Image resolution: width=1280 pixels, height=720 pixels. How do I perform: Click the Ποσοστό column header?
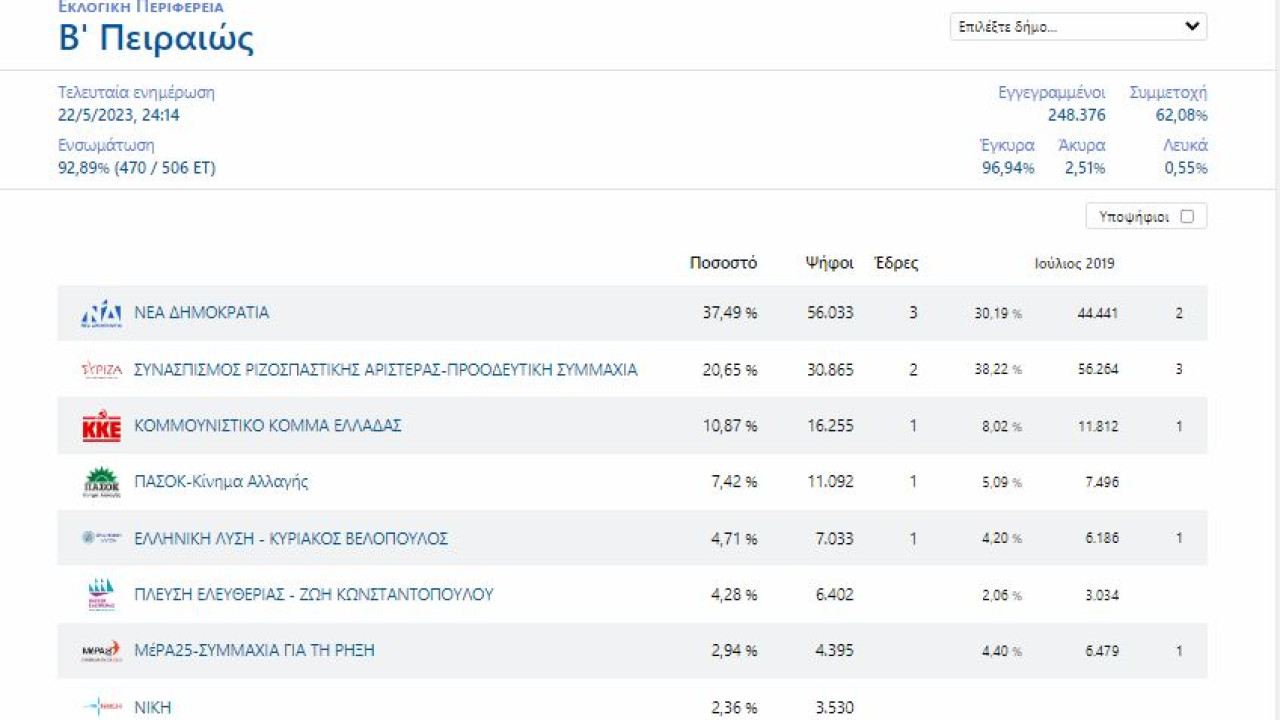click(723, 263)
